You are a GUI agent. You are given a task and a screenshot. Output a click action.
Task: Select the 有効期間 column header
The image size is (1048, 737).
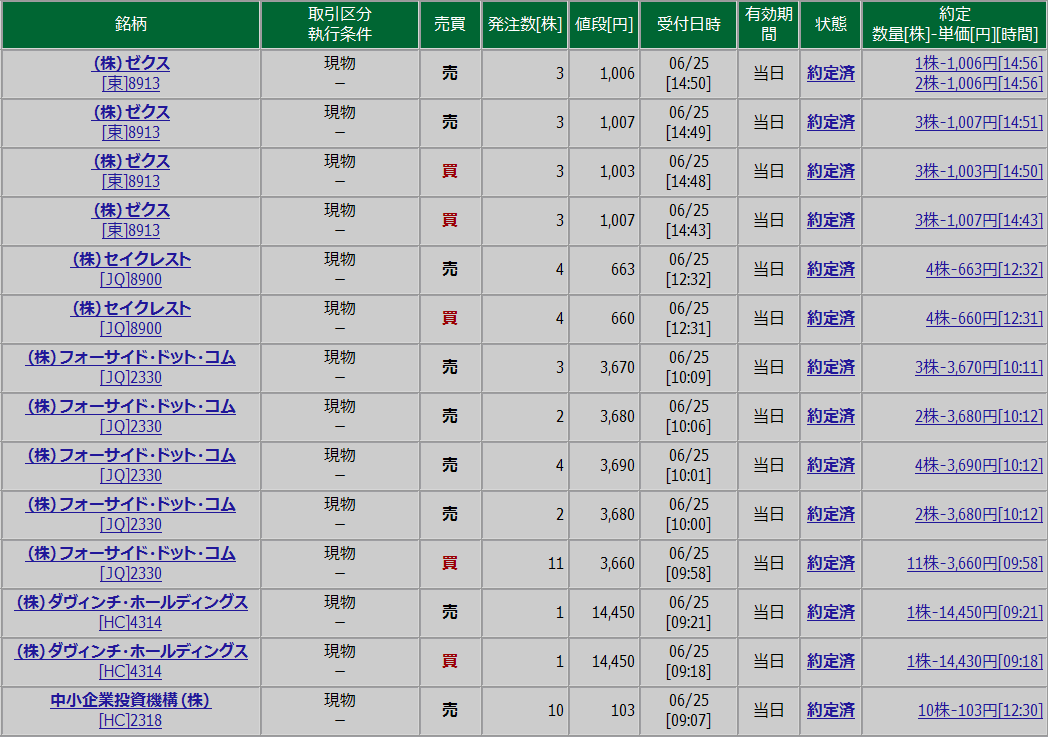pos(769,25)
